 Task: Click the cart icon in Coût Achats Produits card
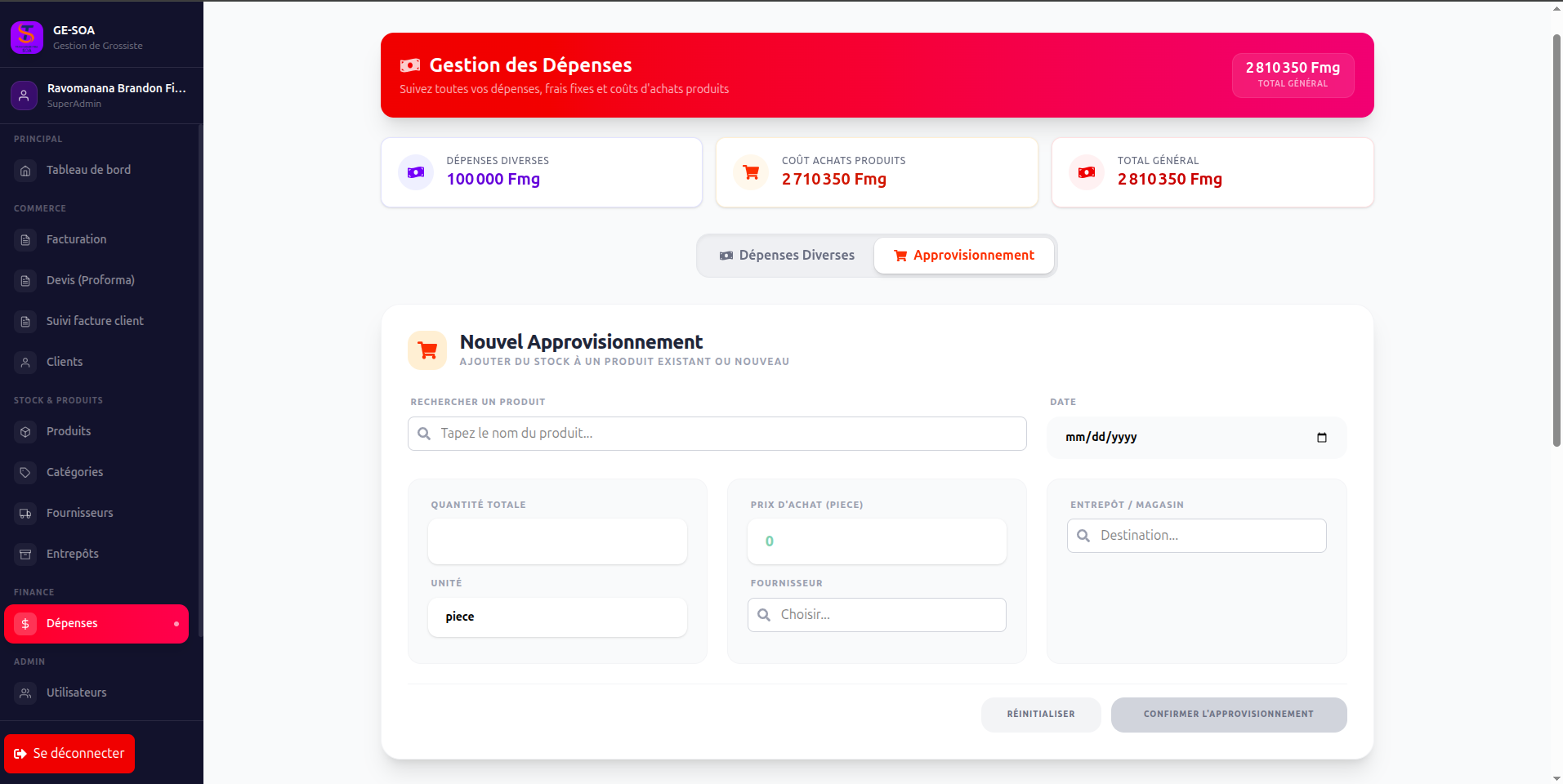(x=751, y=172)
